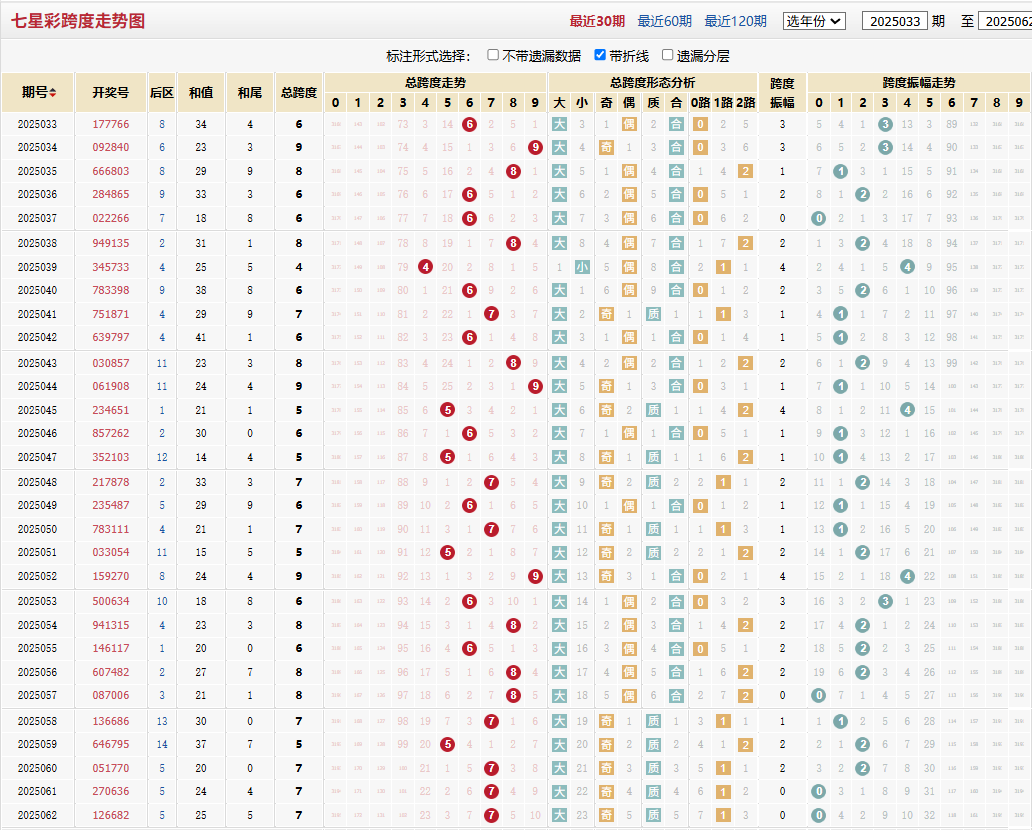Select the 总跨度走势 header
1032x830 pixels.
435,83
